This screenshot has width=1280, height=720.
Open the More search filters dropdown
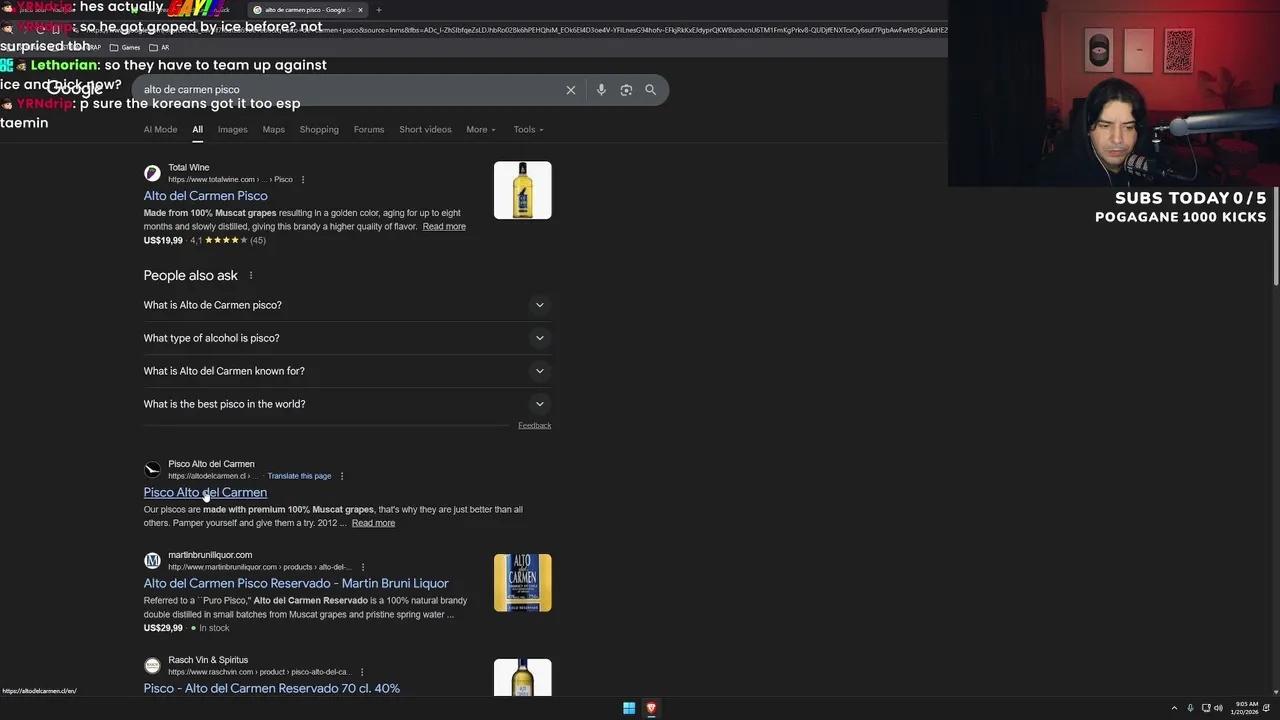pyautogui.click(x=480, y=129)
